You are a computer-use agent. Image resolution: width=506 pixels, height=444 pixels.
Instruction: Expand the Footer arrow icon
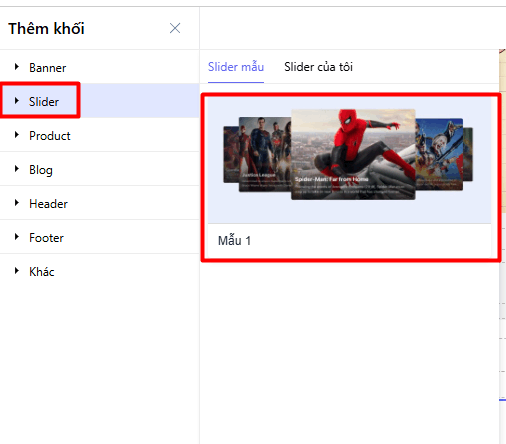pos(17,237)
